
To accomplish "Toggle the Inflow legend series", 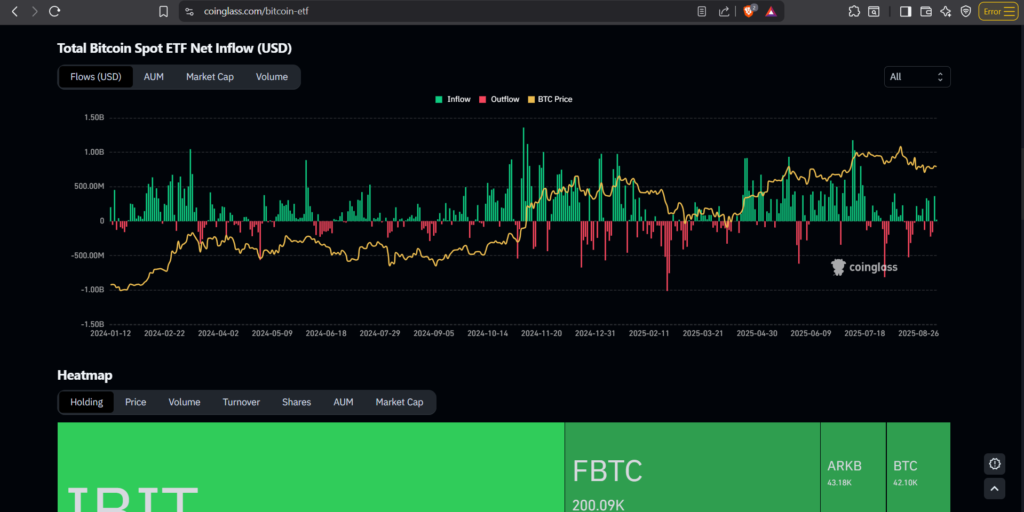I will click(x=453, y=99).
